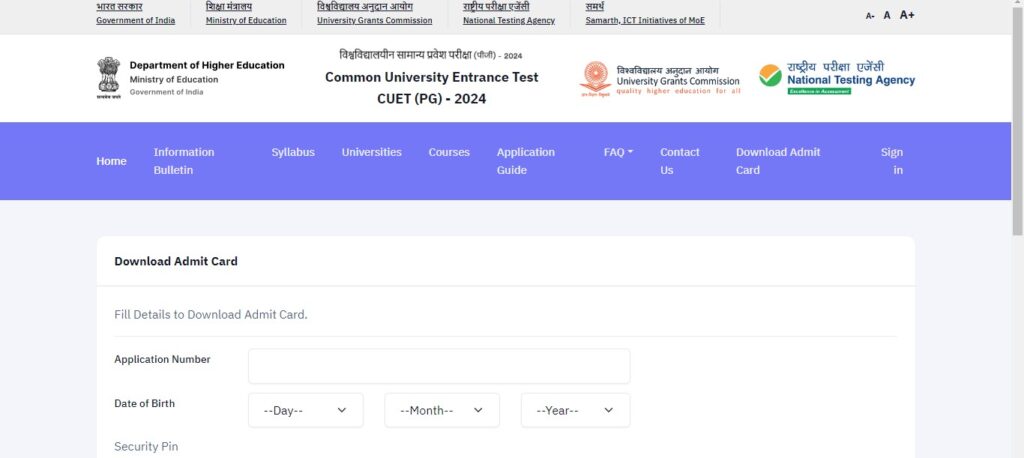The width and height of the screenshot is (1024, 458).
Task: Click the Government of India emblem logo
Action: click(x=108, y=78)
